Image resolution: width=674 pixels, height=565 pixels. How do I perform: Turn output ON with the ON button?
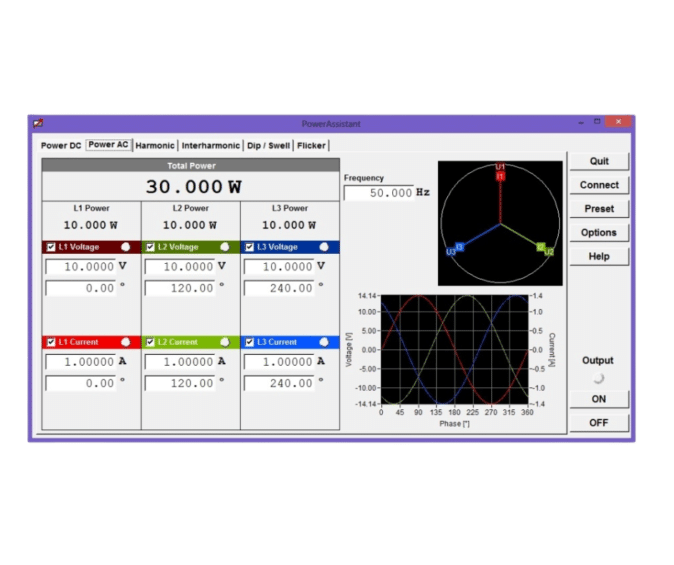point(598,399)
